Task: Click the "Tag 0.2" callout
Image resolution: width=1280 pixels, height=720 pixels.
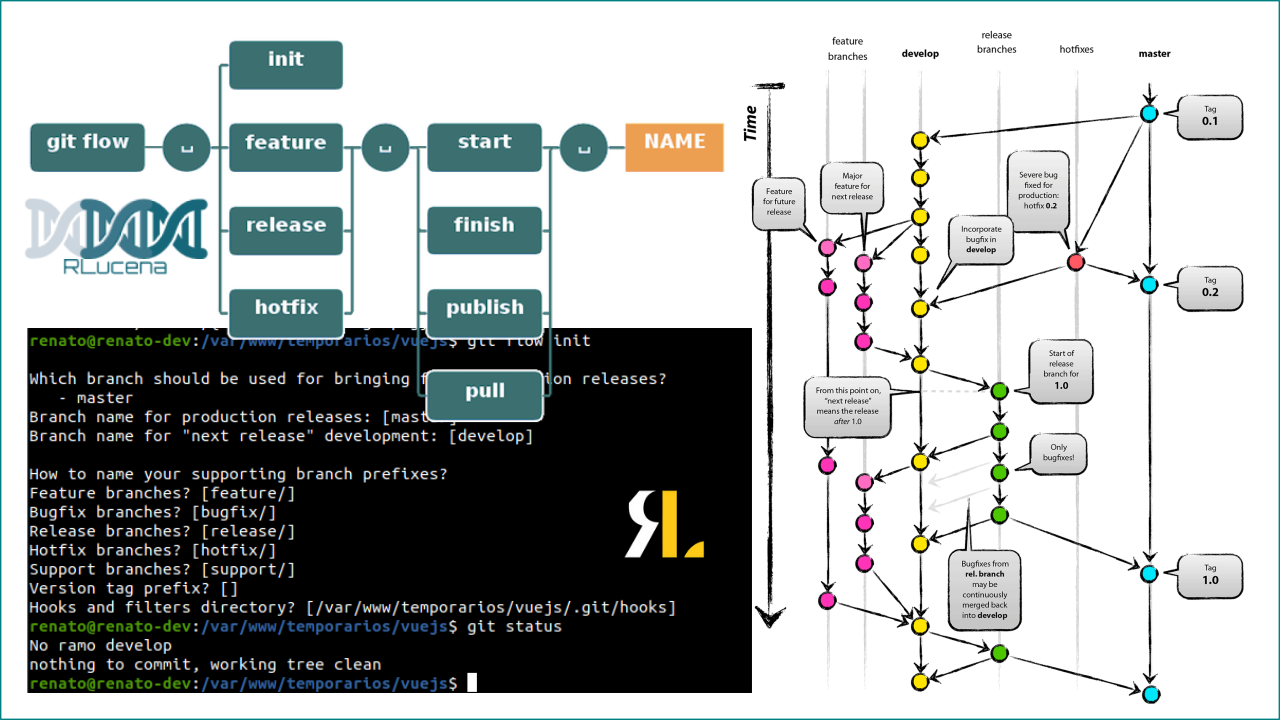Action: [x=1209, y=287]
